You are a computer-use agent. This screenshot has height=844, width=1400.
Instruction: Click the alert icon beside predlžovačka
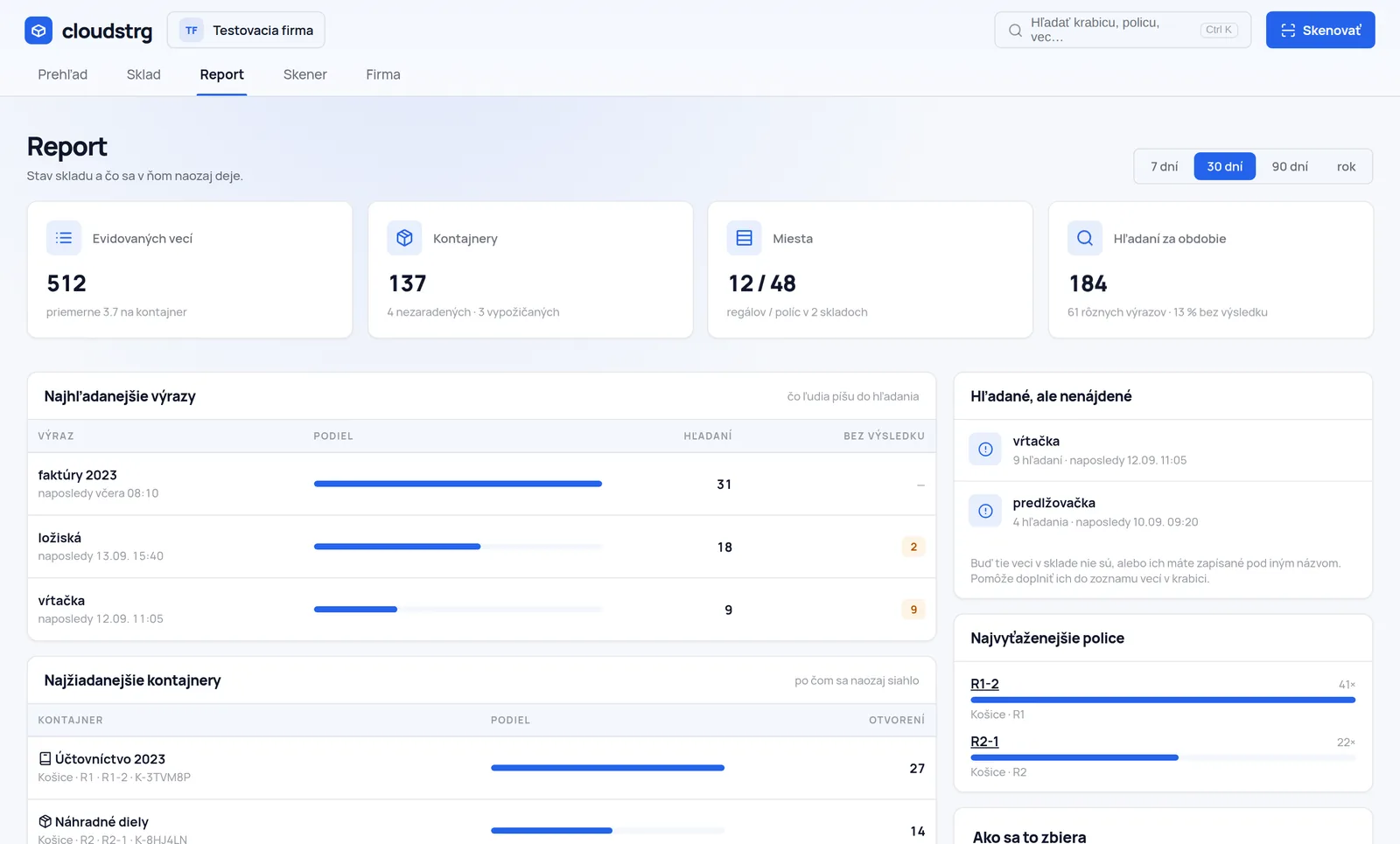tap(985, 512)
